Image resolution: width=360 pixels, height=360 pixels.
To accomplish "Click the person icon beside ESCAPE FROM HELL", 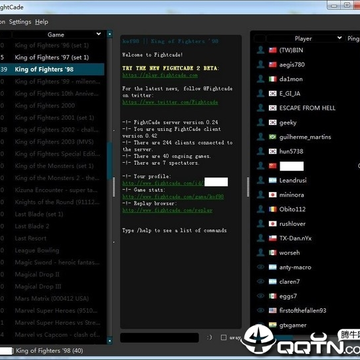I will 261,108.
